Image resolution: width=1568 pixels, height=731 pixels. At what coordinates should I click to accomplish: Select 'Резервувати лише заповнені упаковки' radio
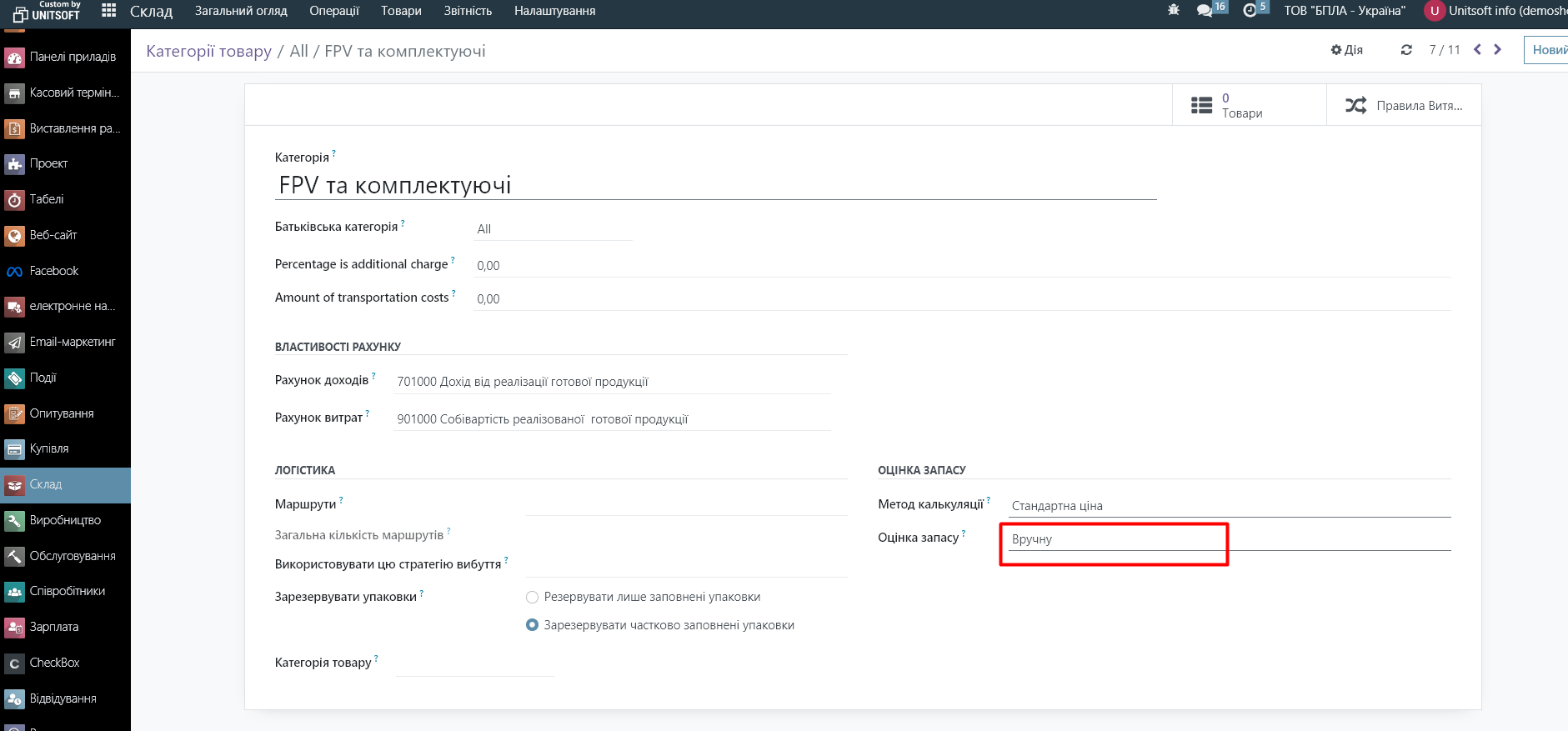(x=533, y=598)
